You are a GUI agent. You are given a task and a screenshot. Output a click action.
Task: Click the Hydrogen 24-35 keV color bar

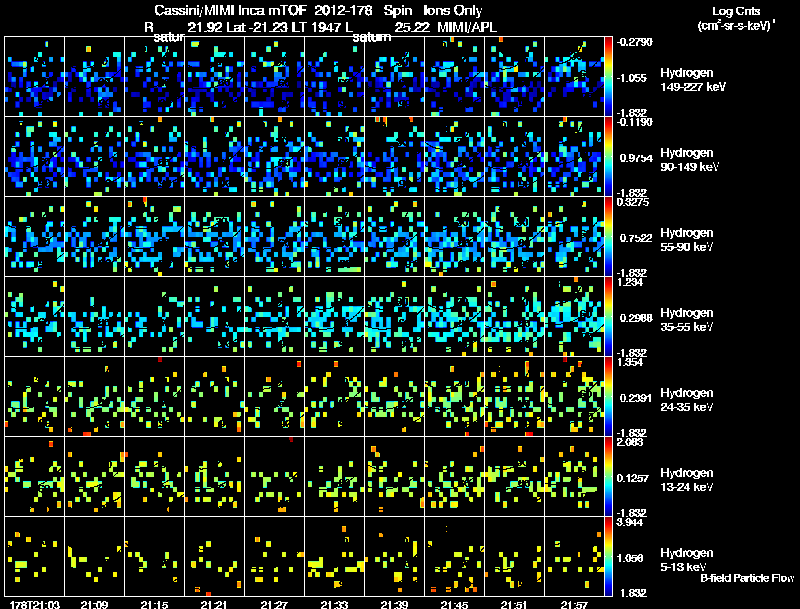[608, 396]
